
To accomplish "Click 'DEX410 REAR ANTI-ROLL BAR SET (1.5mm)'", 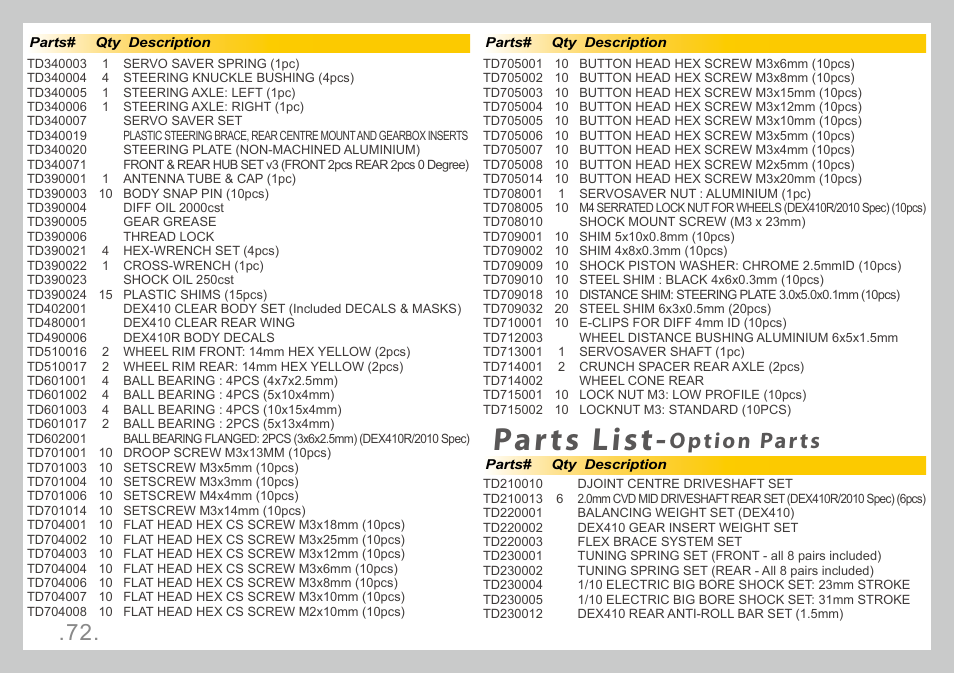I will click(x=711, y=614).
